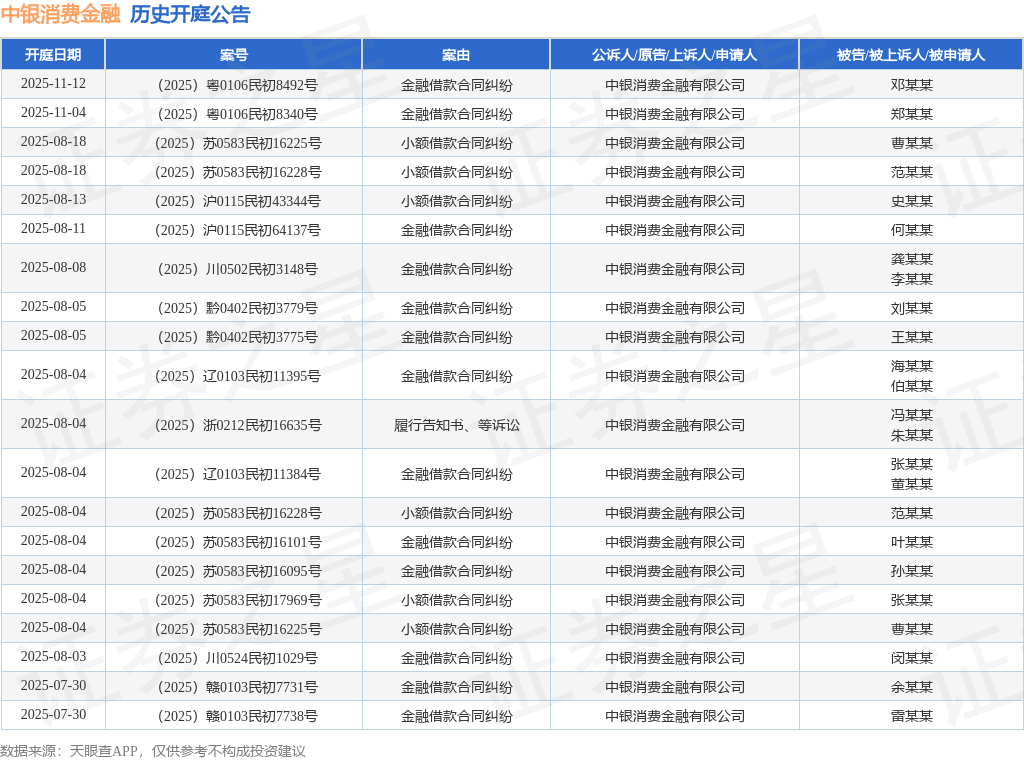This screenshot has height=760, width=1024.
Task: Click case number 赣0103民初7731号
Action: (x=238, y=687)
